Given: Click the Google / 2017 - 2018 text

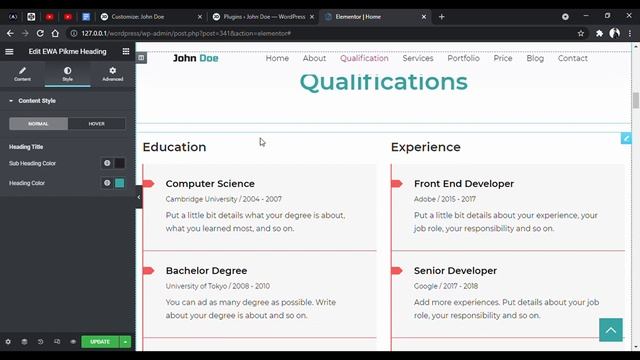Looking at the screenshot, I should click(x=446, y=286).
